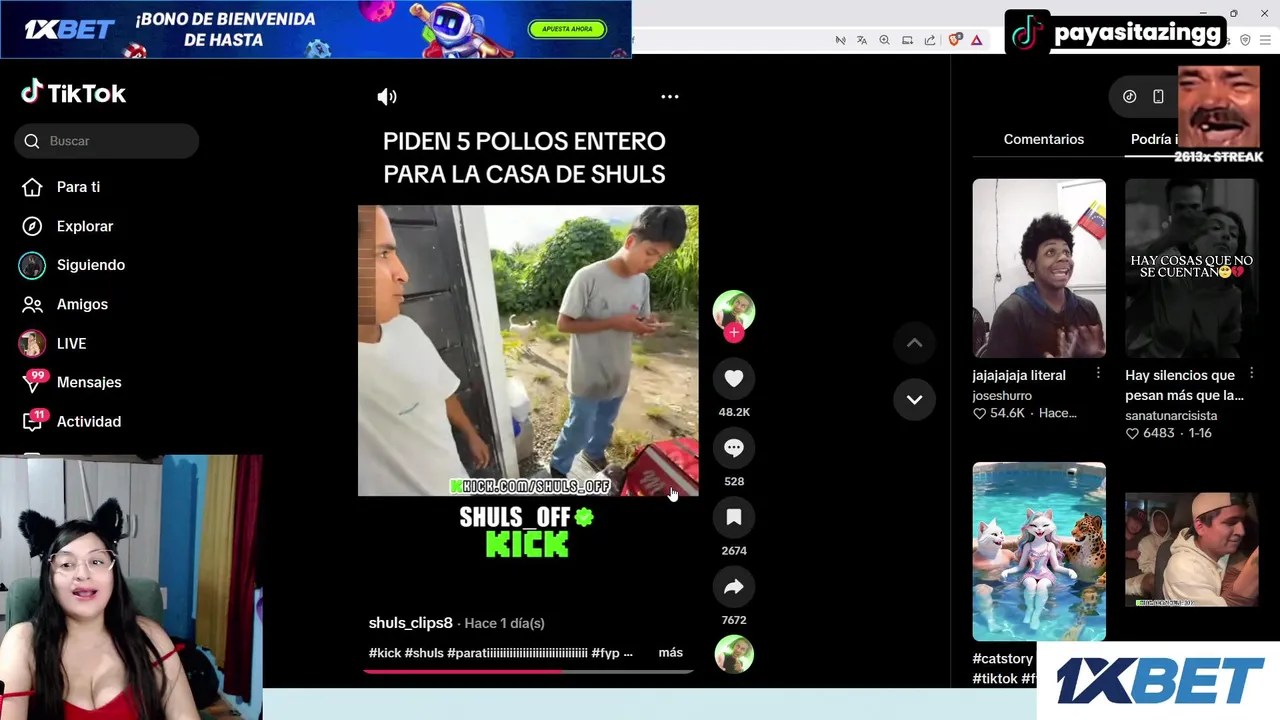
Task: Save the video with bookmark icon
Action: tap(734, 517)
